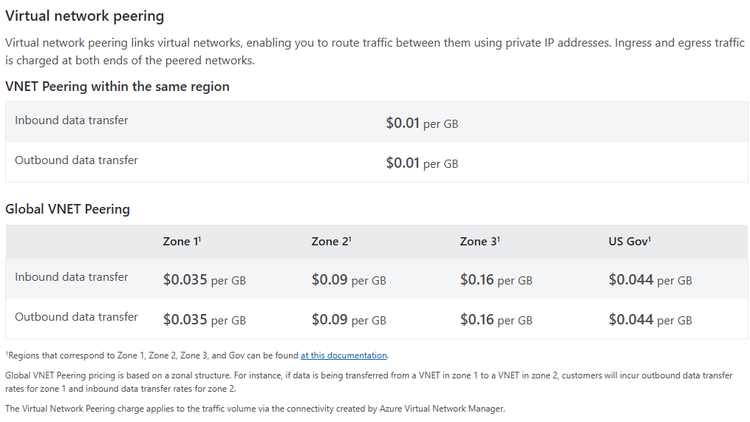This screenshot has height=422, width=750.
Task: Click the Zone 1 column header
Action: coord(182,241)
